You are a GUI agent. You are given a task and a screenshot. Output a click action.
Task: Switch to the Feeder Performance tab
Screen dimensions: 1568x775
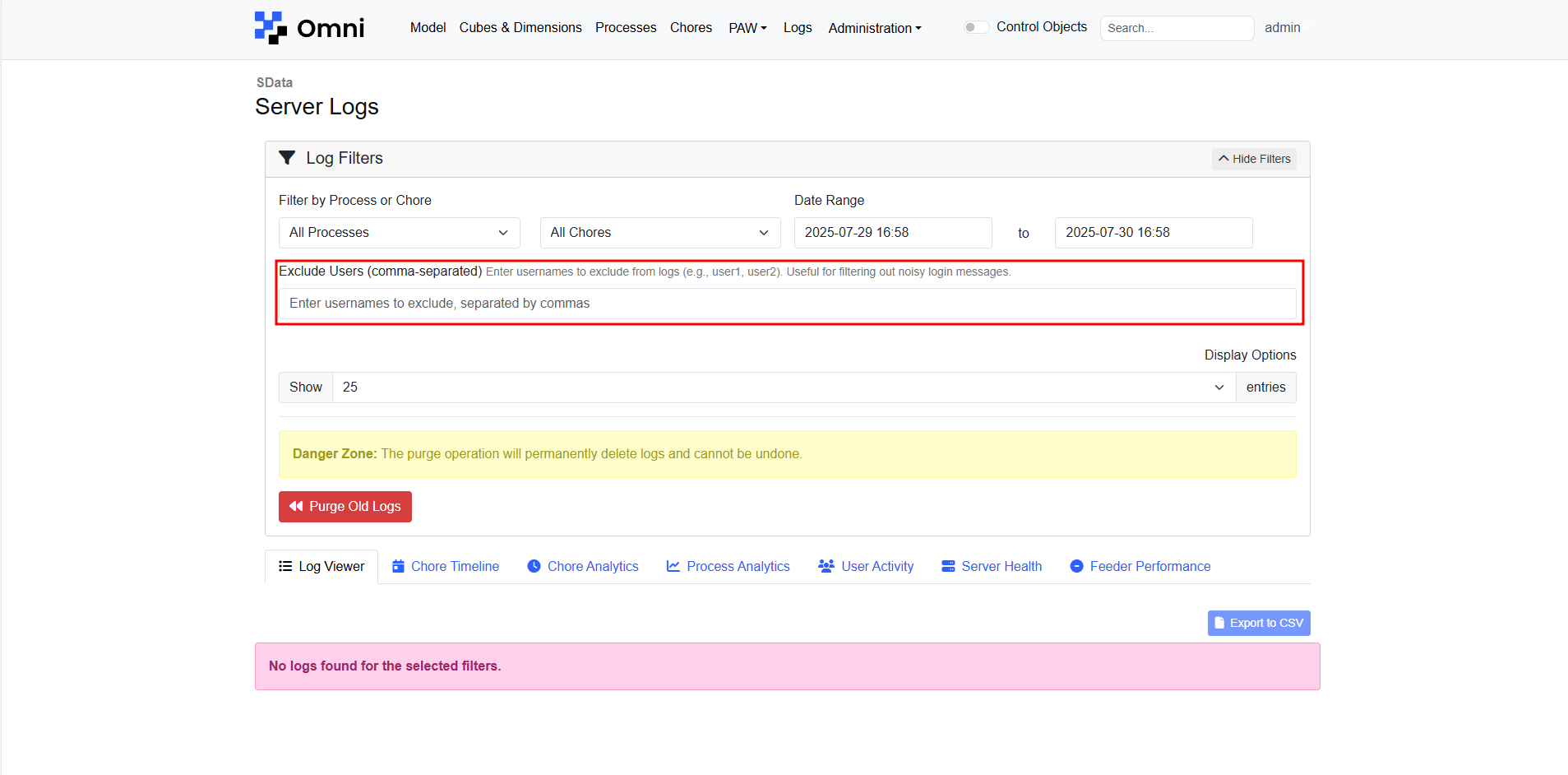pyautogui.click(x=1140, y=566)
